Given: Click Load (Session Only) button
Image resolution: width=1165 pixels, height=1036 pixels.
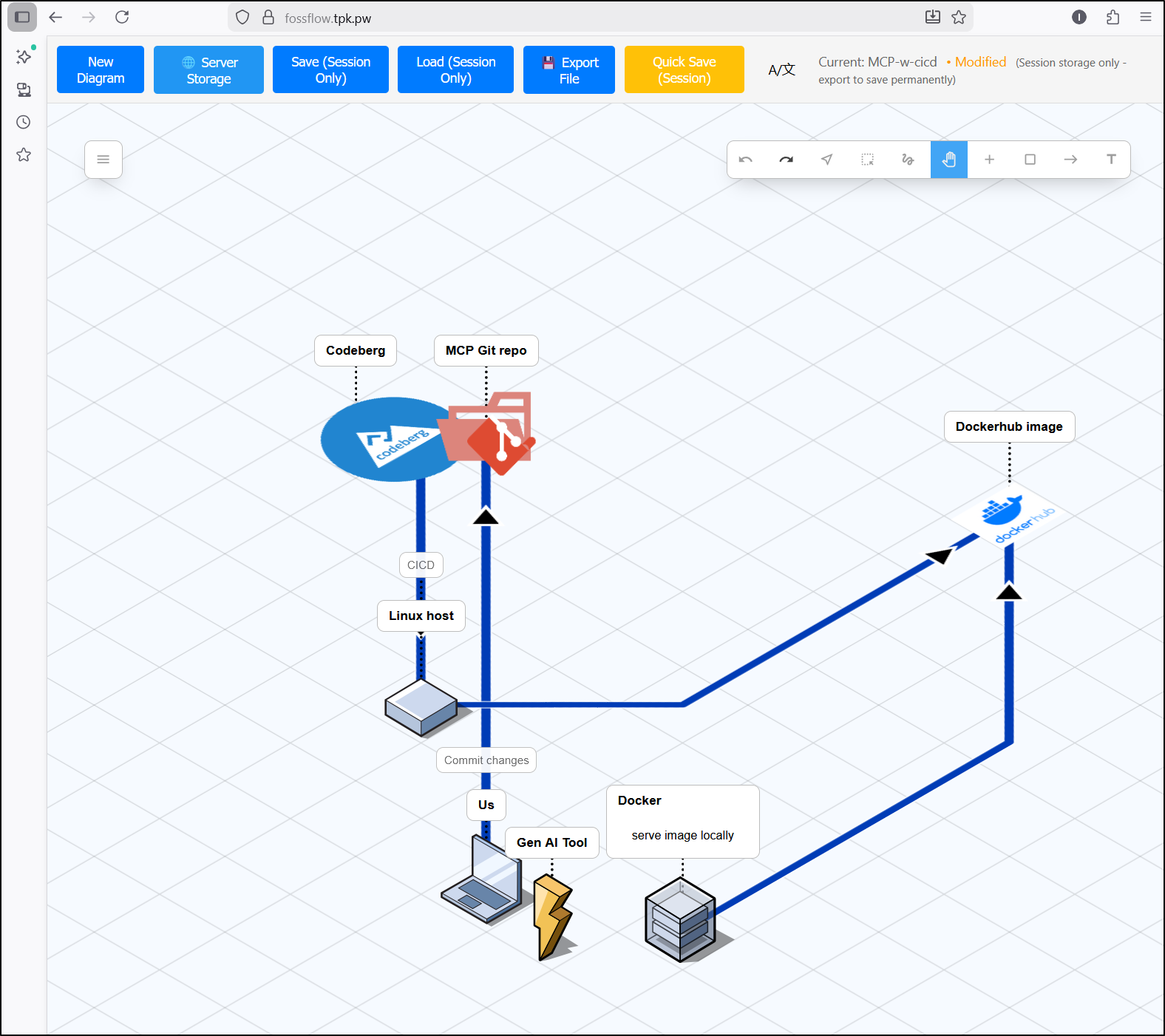Looking at the screenshot, I should coord(455,70).
